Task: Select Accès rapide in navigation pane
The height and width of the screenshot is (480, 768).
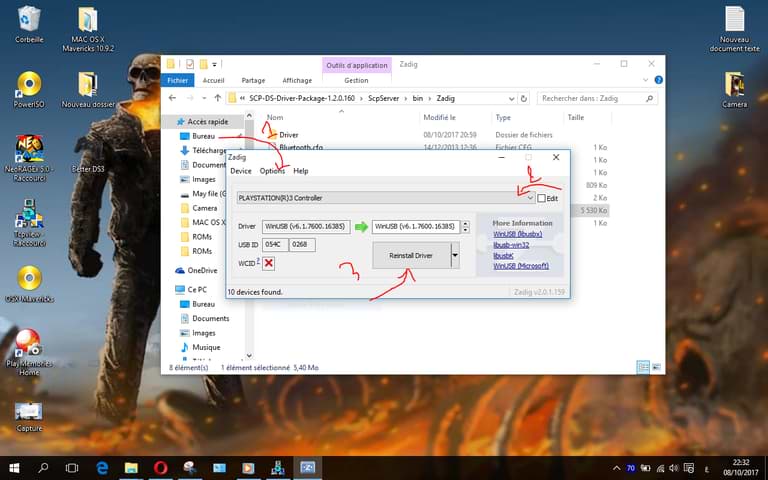Action: [202, 121]
